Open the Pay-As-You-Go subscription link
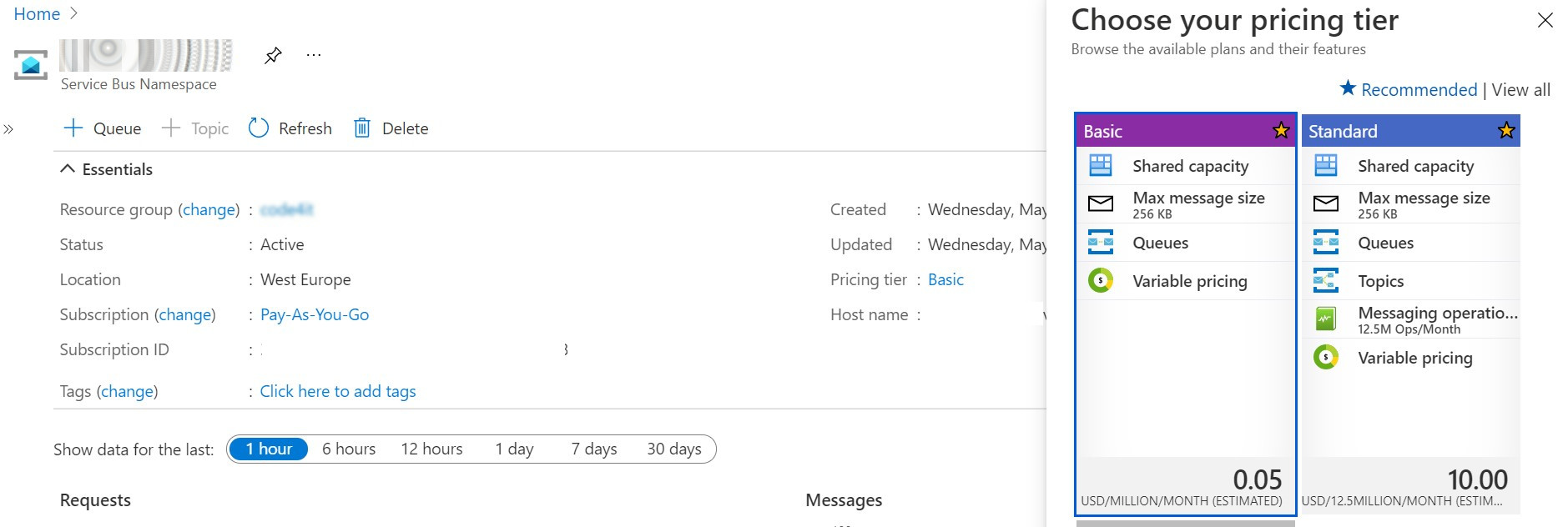The image size is (1568, 527). 315,314
